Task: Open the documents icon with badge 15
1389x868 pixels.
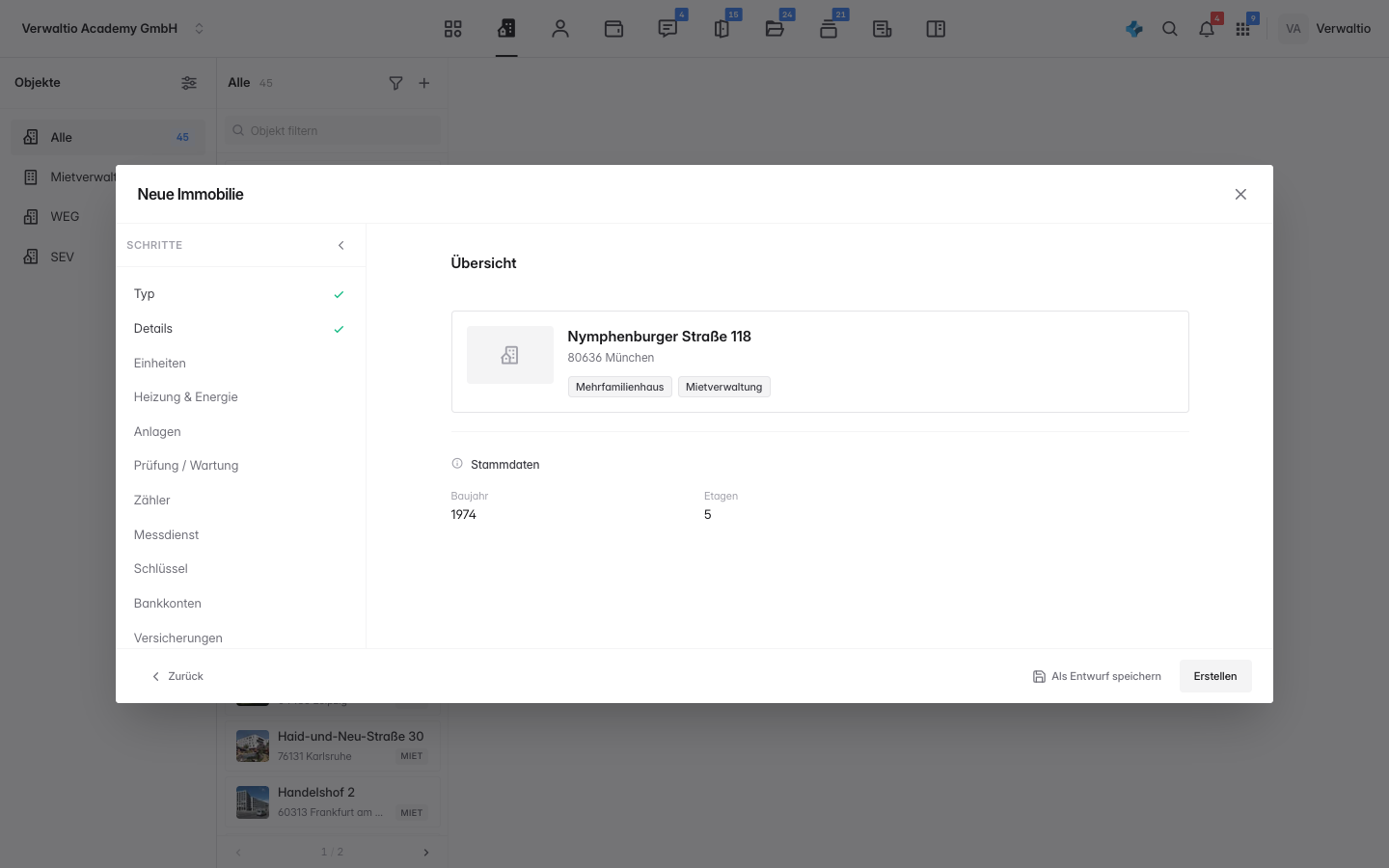Action: (722, 29)
